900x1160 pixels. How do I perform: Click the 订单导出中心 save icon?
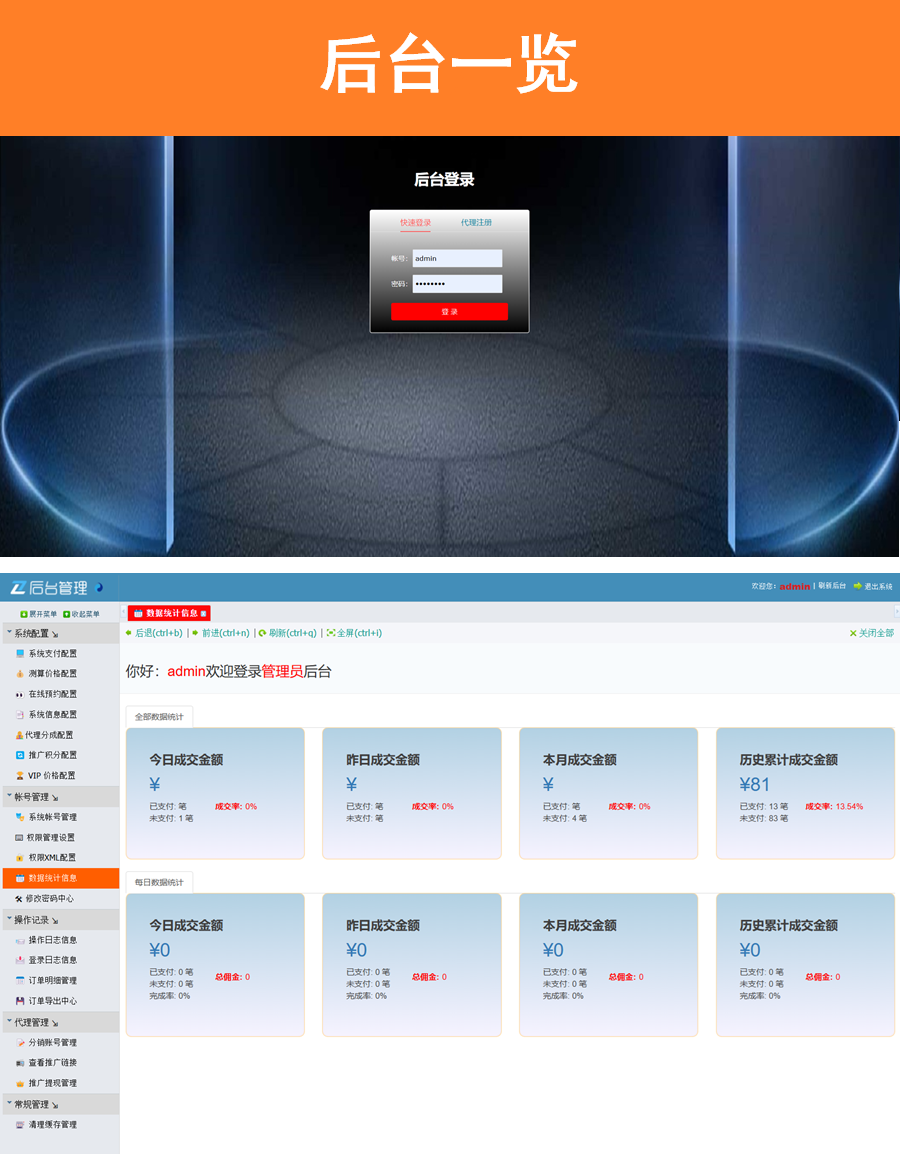point(20,1001)
